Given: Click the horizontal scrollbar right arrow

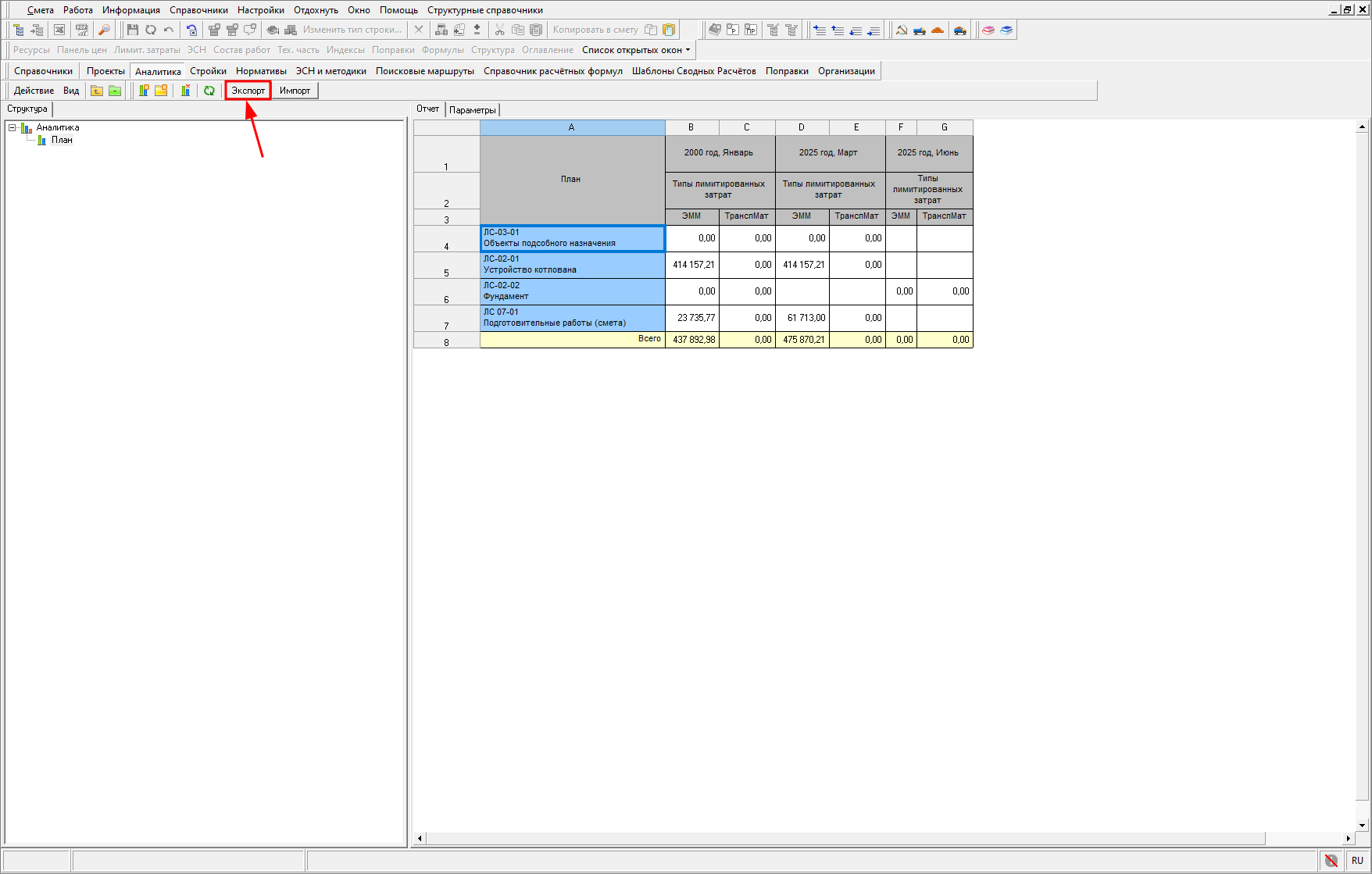Looking at the screenshot, I should [x=1348, y=838].
